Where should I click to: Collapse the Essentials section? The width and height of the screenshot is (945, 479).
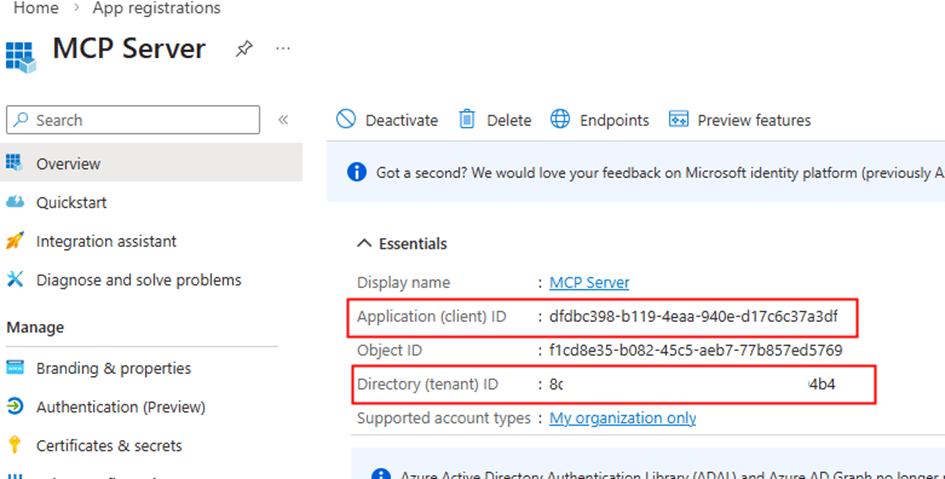coord(363,244)
